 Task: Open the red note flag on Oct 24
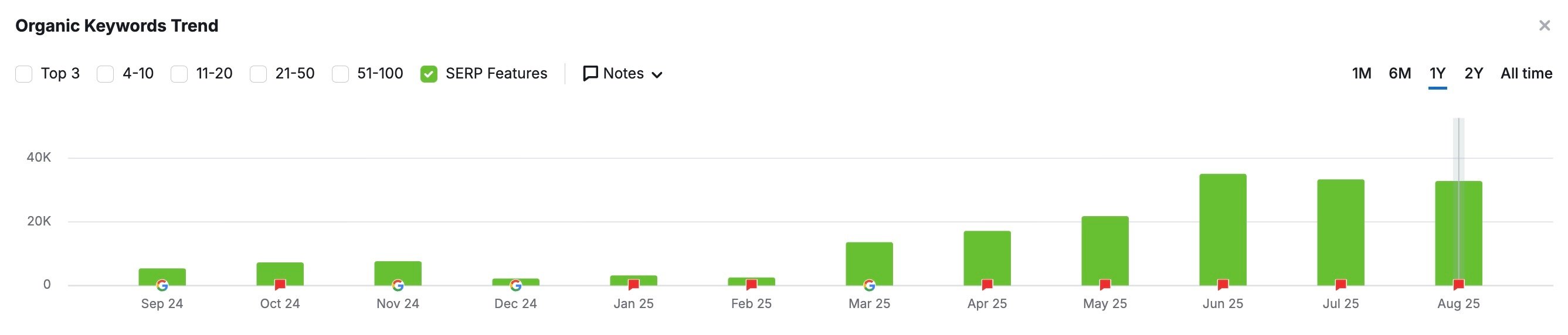pyautogui.click(x=280, y=285)
